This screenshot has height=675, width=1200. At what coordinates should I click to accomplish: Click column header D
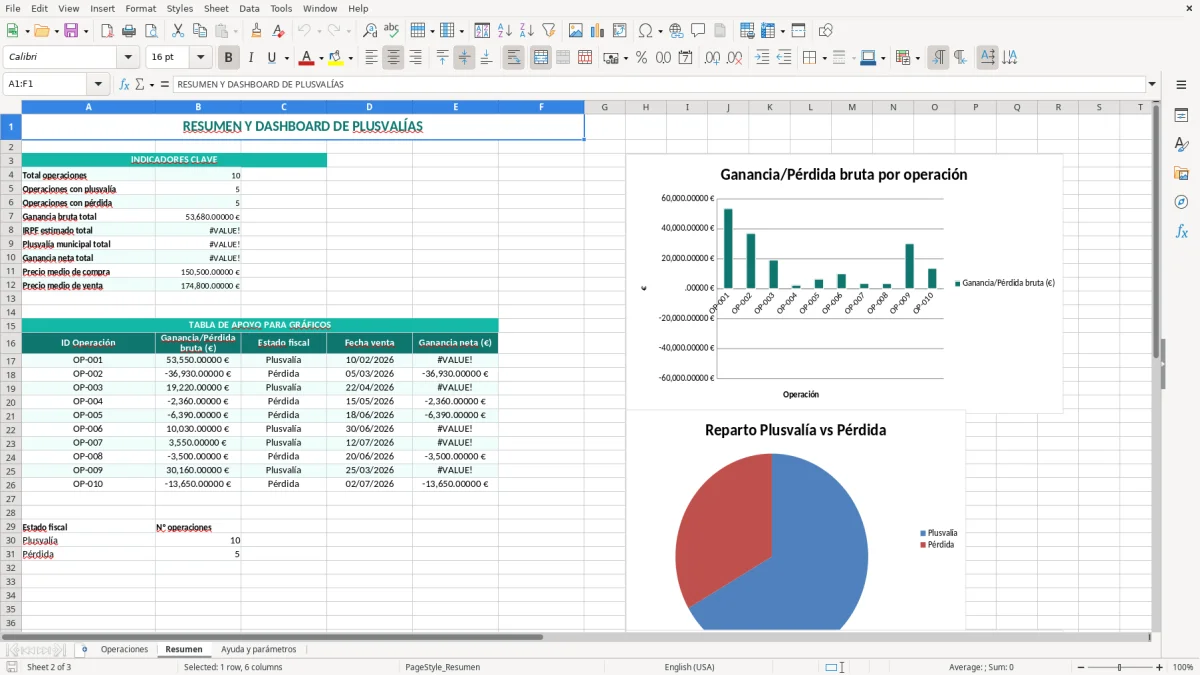click(369, 107)
